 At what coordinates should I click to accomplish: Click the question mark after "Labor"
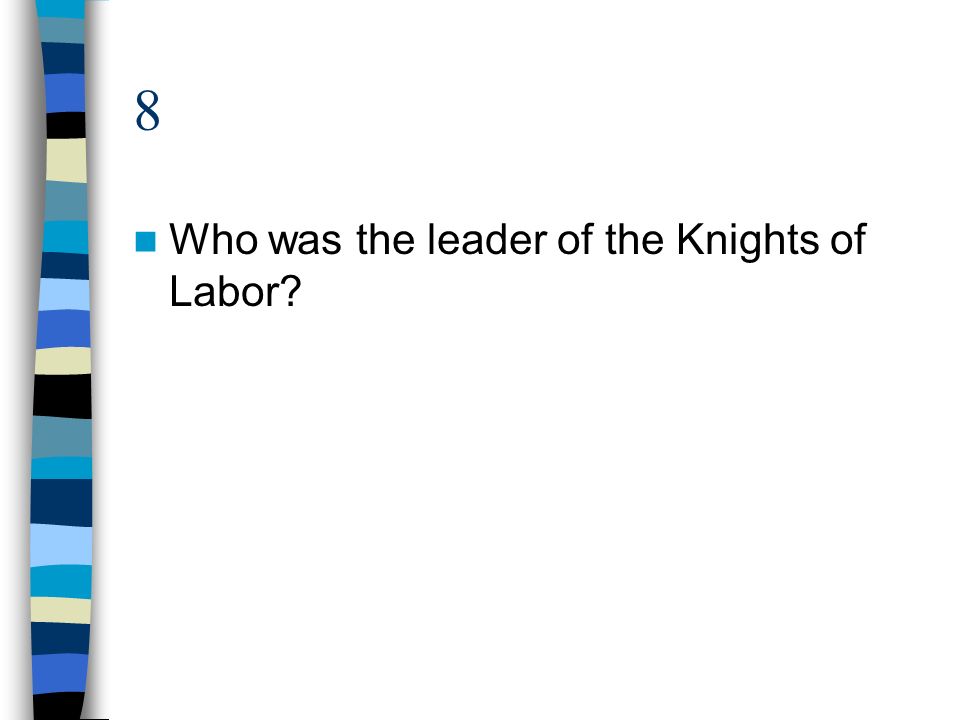(292, 291)
